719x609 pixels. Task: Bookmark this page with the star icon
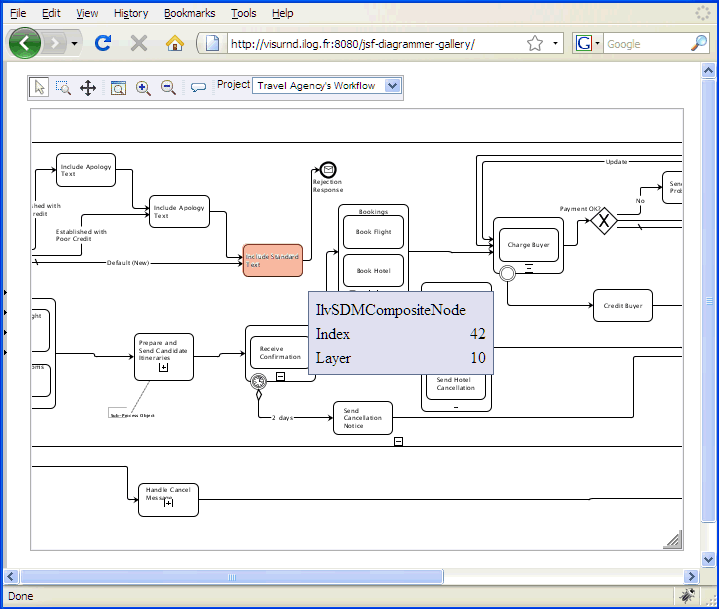(x=535, y=43)
